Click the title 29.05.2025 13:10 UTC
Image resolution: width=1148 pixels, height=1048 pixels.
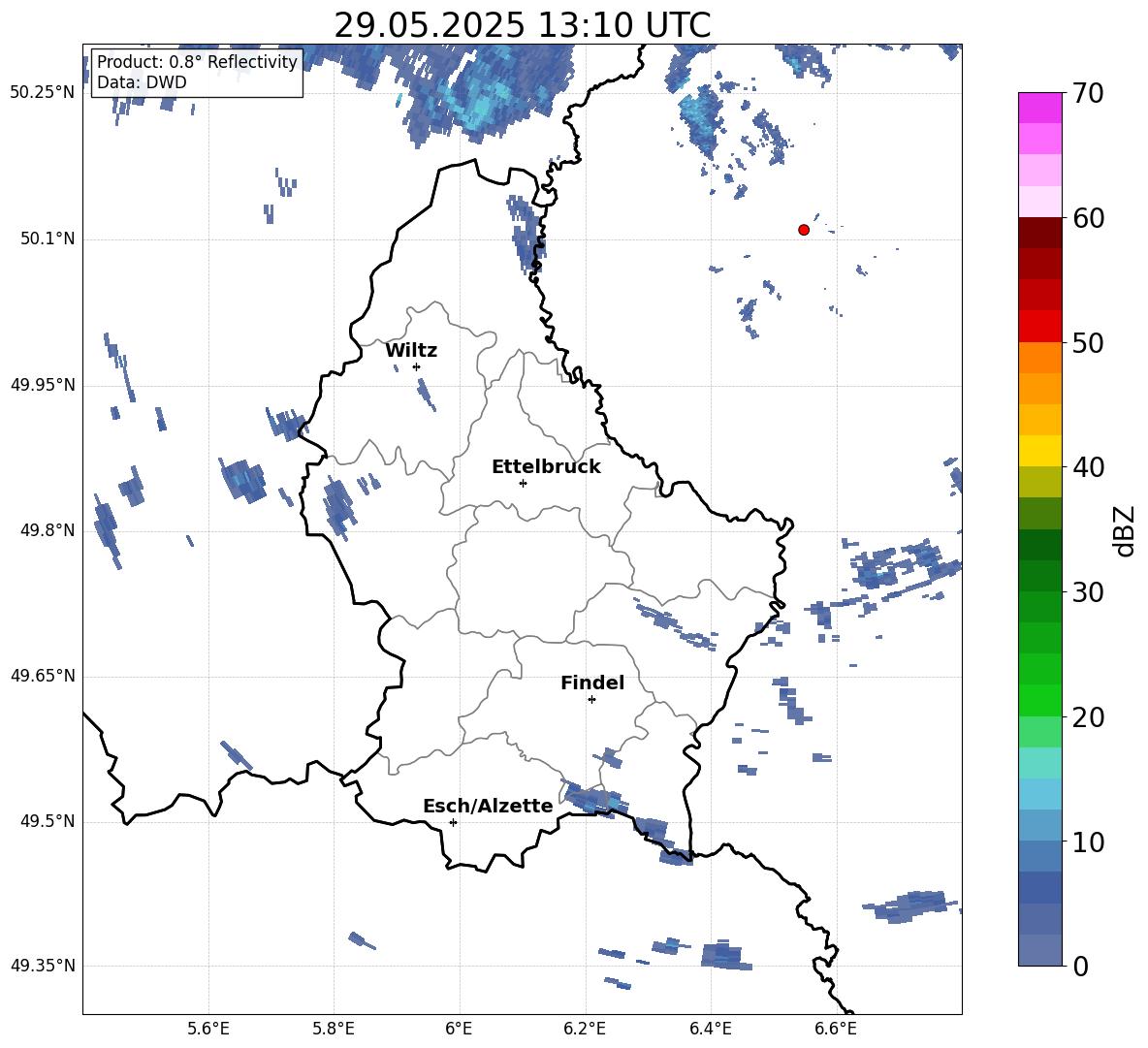click(x=522, y=25)
